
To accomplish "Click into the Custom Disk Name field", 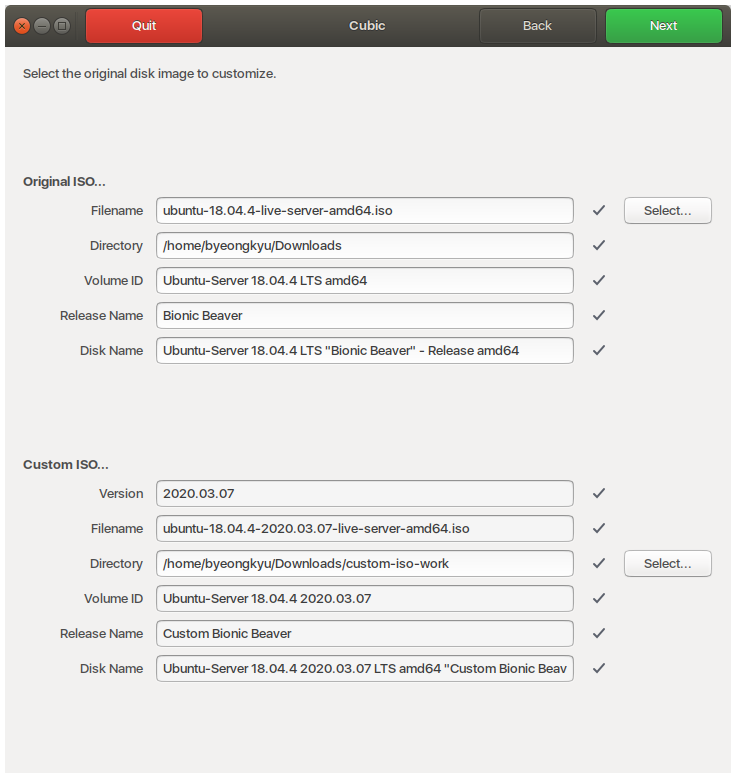I will tap(365, 669).
